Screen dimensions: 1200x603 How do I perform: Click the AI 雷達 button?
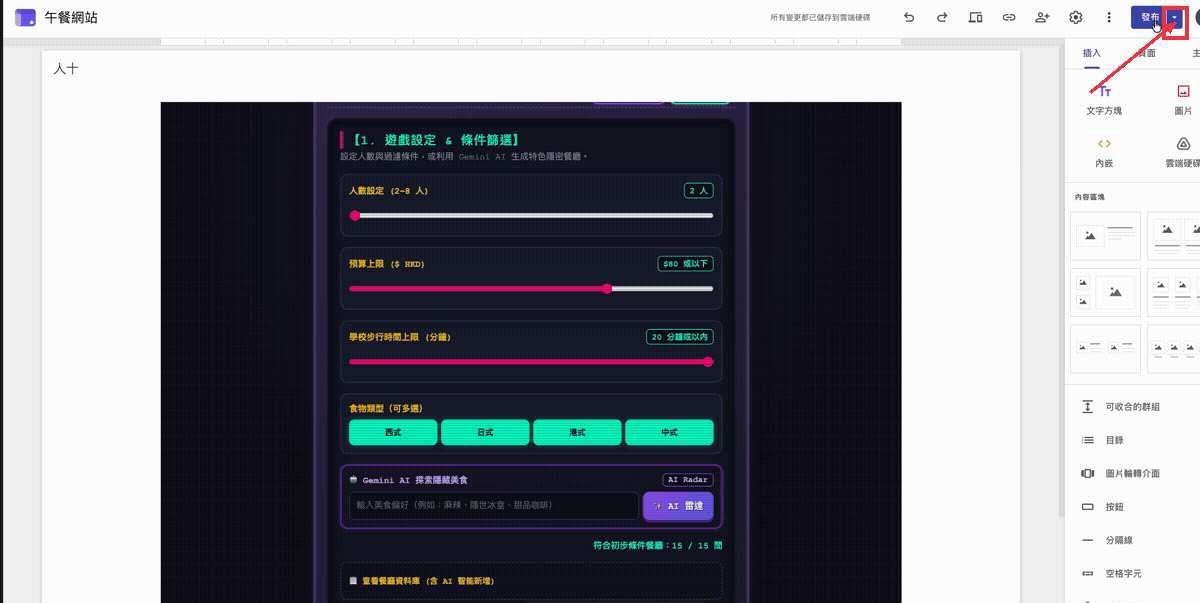pyautogui.click(x=678, y=506)
